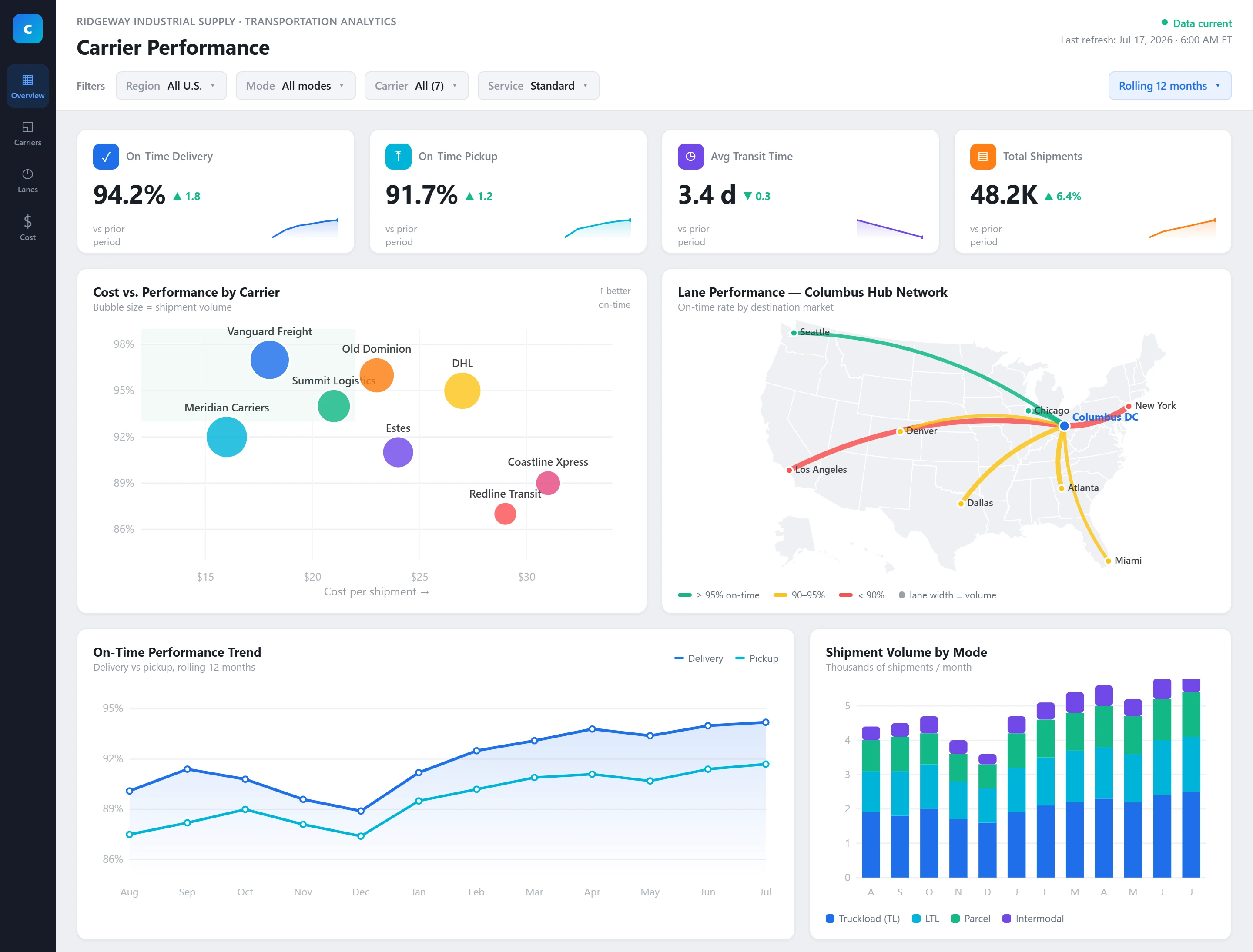Select the DHL yellow bubble
This screenshot has width=1253, height=952.
pos(462,391)
